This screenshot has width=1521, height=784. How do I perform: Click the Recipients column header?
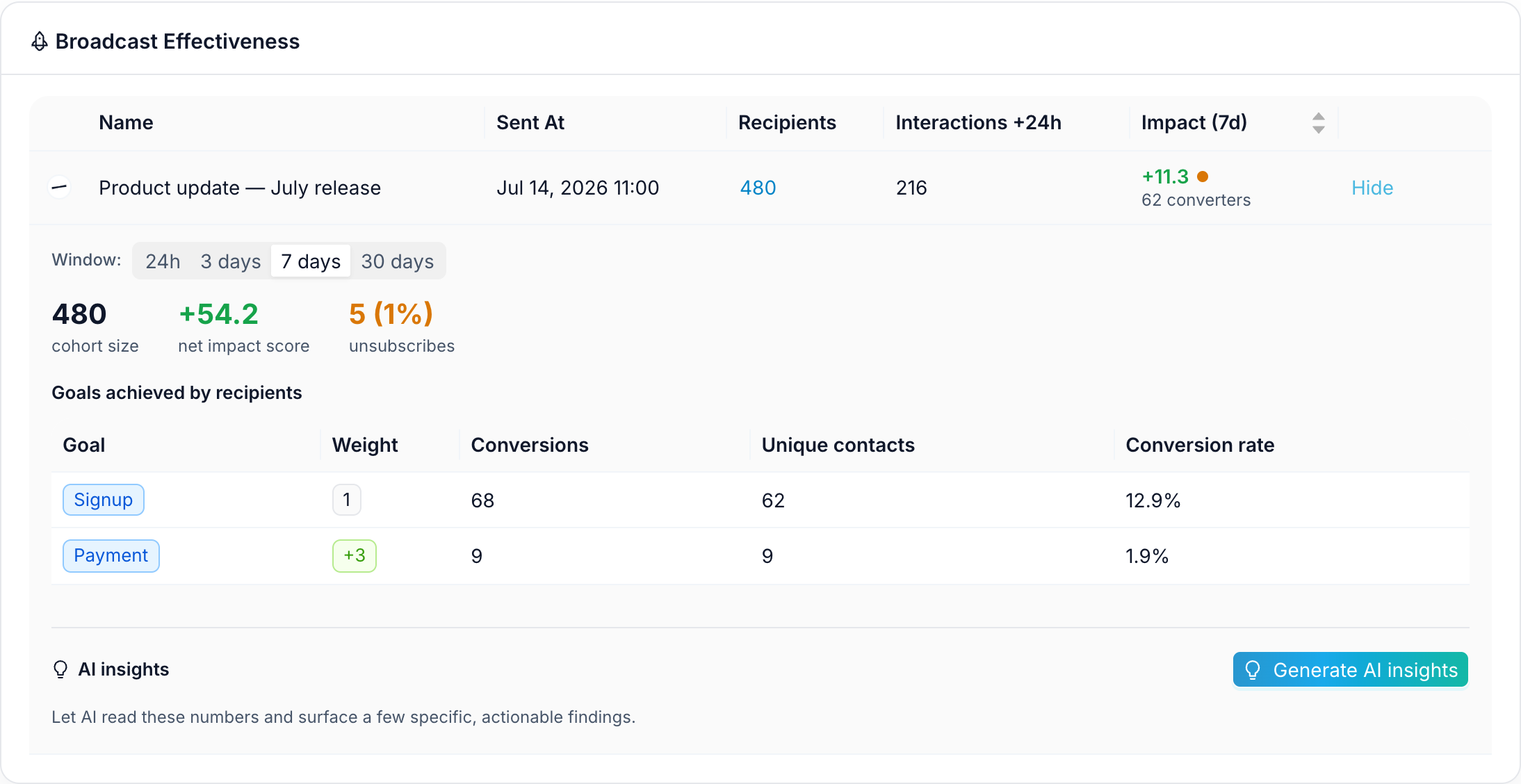(x=787, y=122)
